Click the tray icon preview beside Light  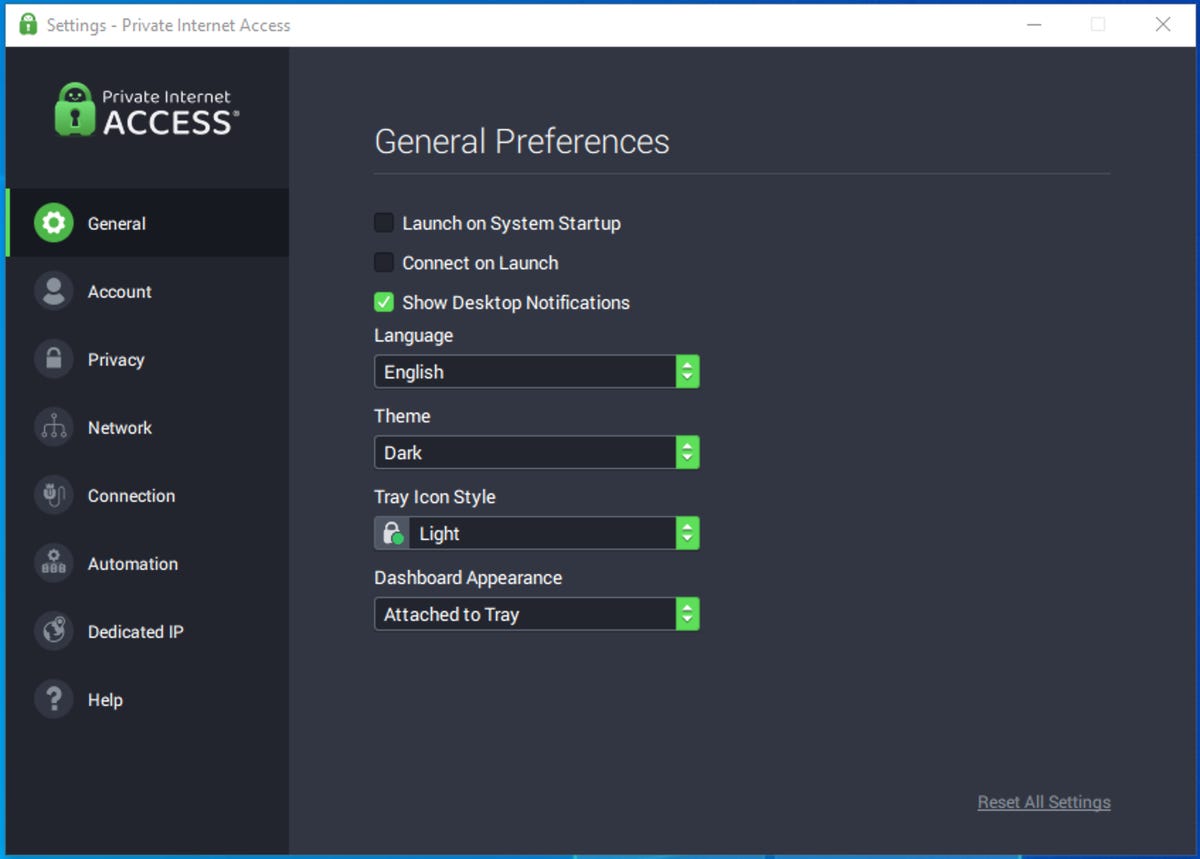point(392,533)
